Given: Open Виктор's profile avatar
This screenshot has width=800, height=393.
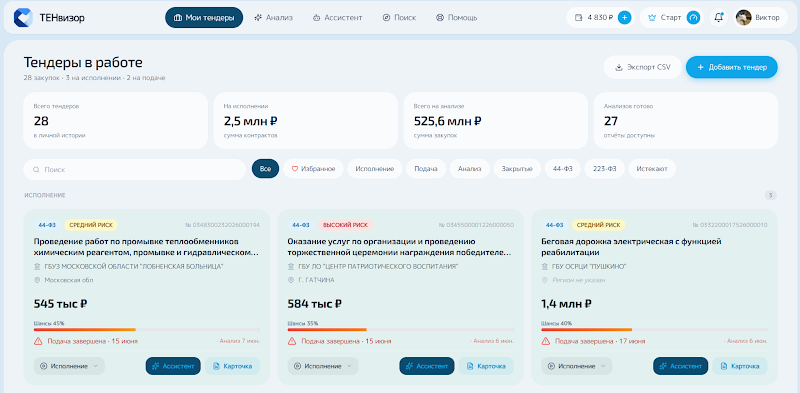Looking at the screenshot, I should click(x=743, y=17).
